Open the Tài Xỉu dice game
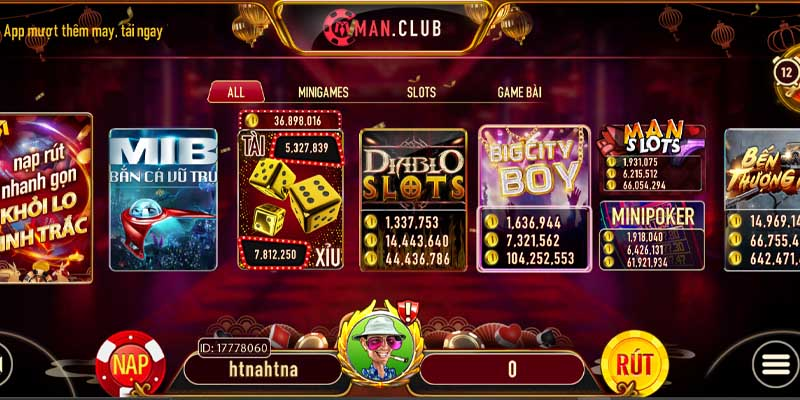Viewport: 800px width, 400px height. 290,190
